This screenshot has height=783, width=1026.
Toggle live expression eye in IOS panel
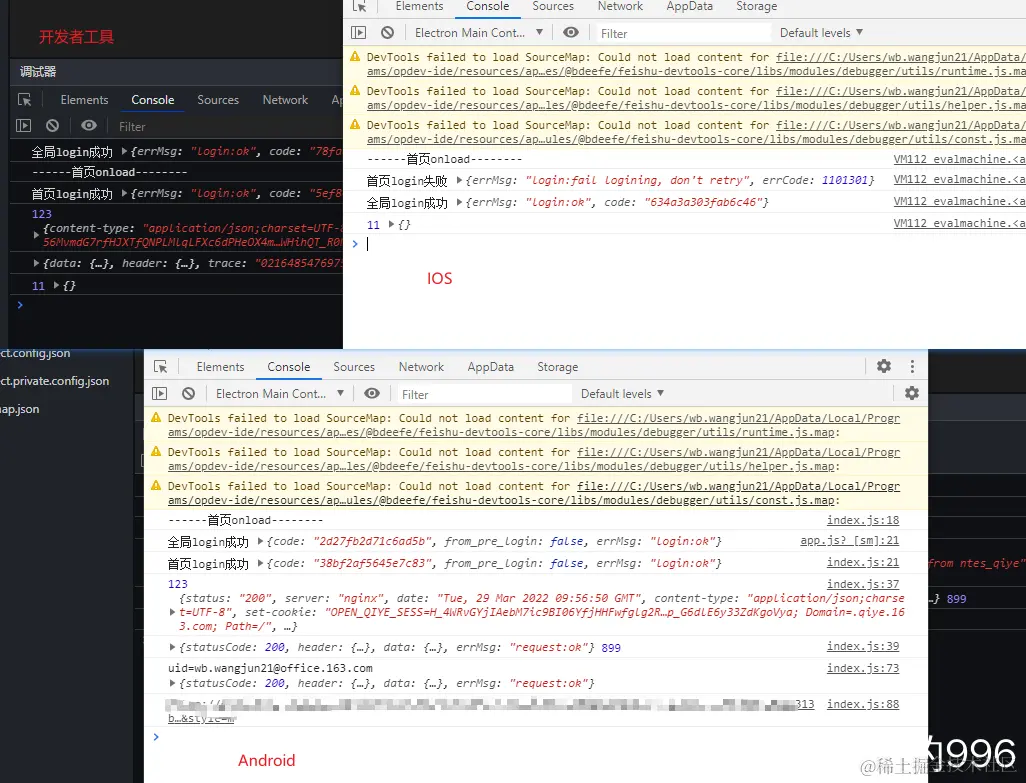[x=571, y=32]
